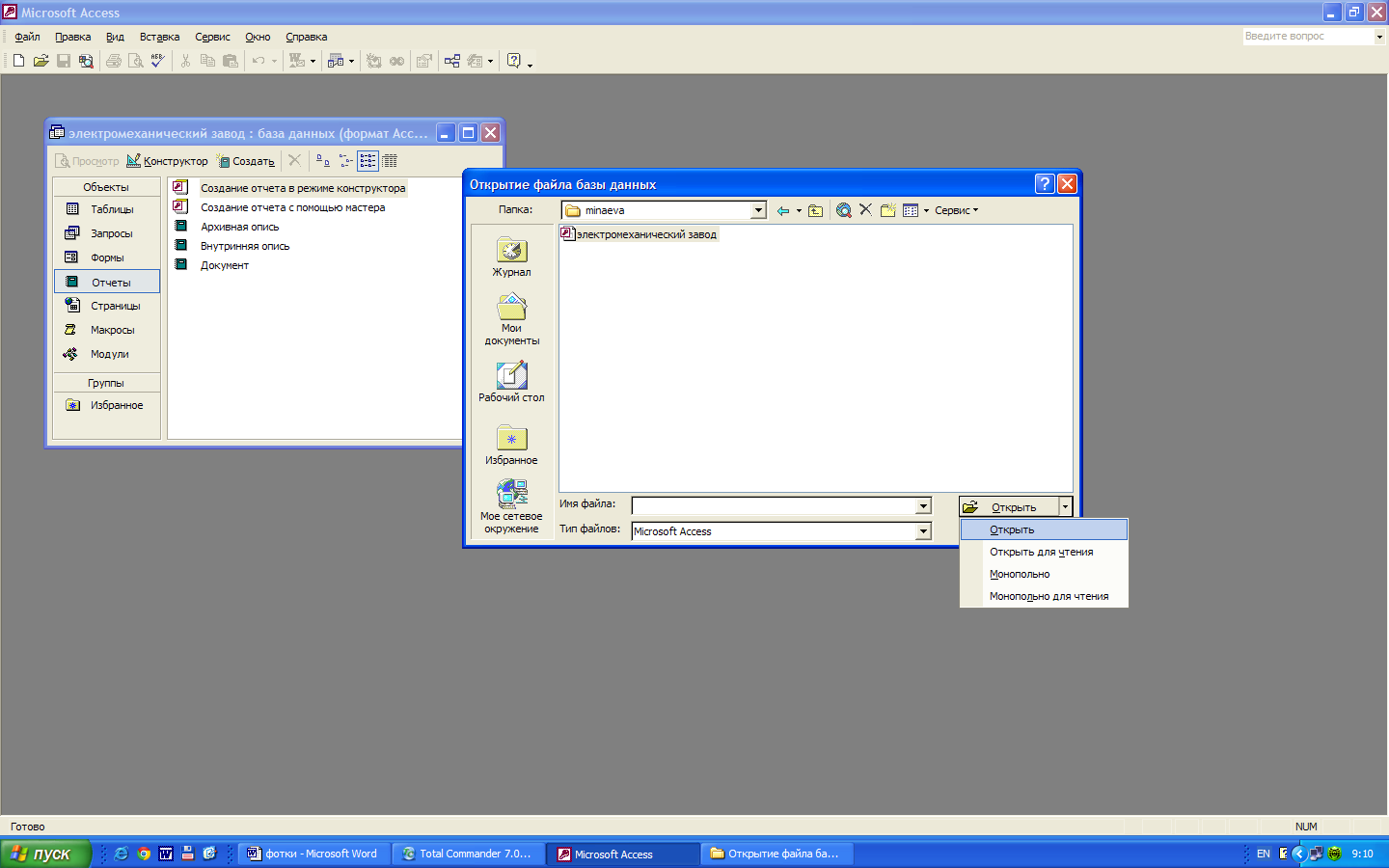The image size is (1389, 868).
Task: Choose Открыть для чтения from dropdown menu
Action: pyautogui.click(x=1044, y=552)
